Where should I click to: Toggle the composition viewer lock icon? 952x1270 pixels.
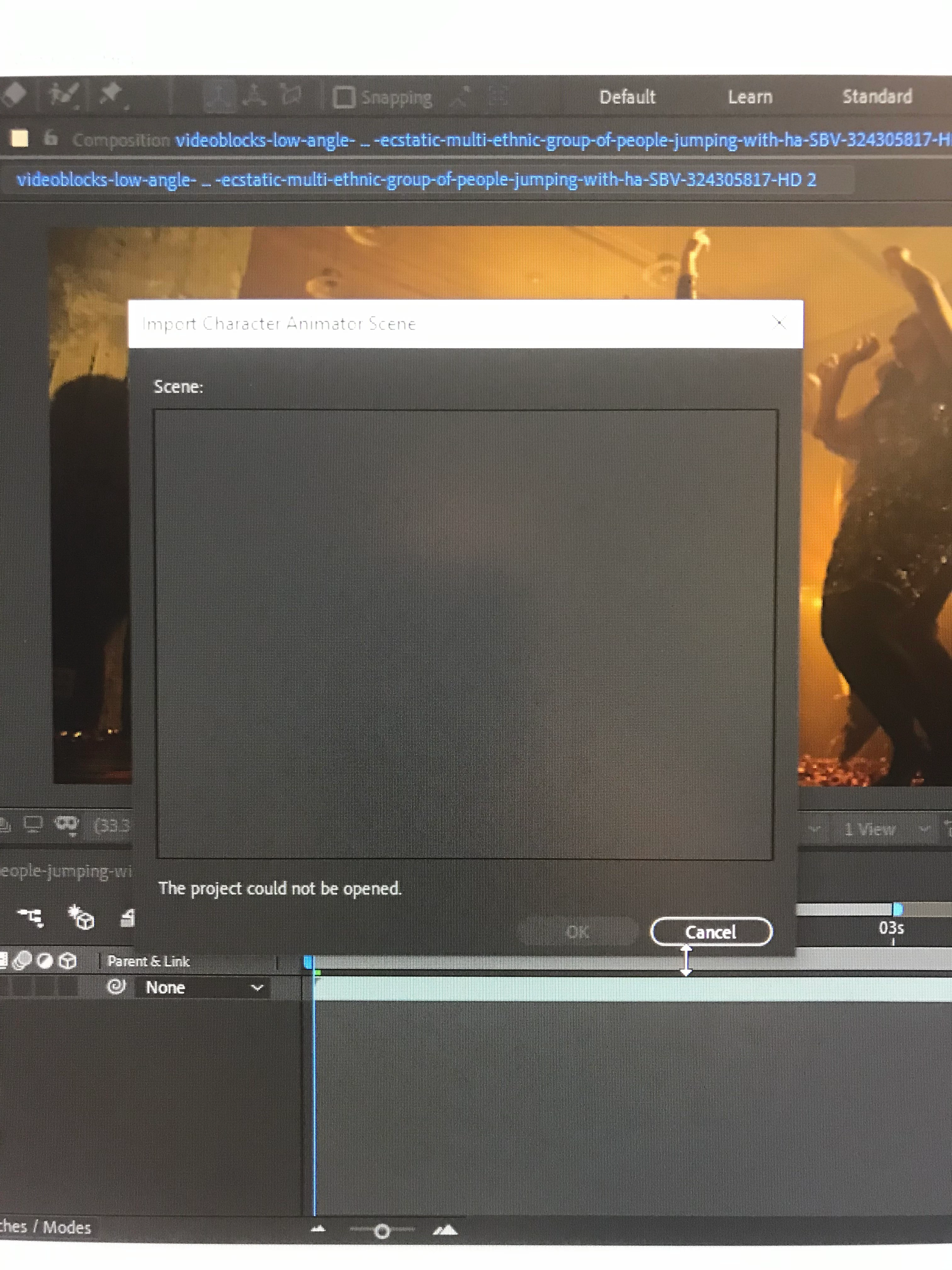click(51, 138)
